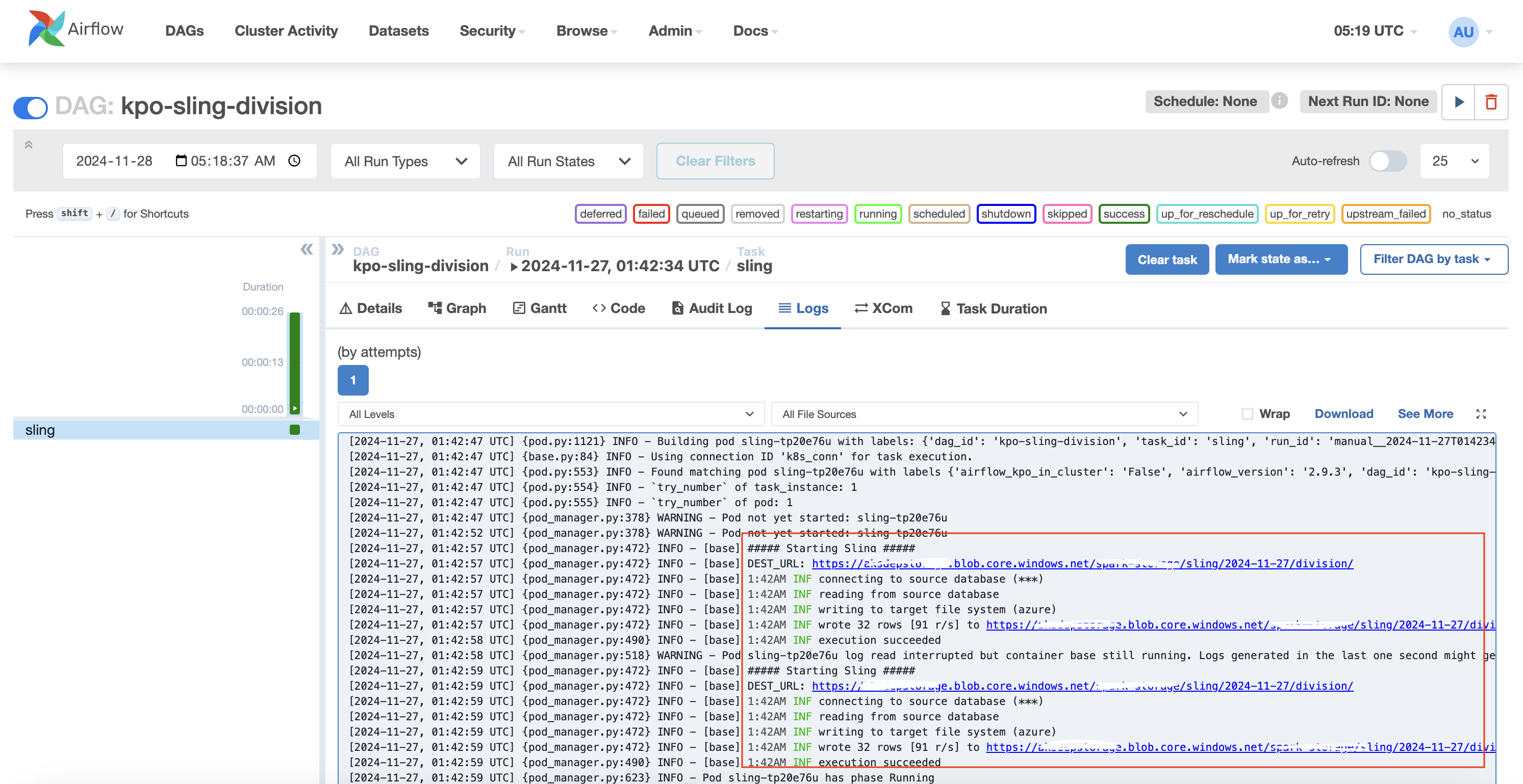Open Cluster Activity in the navbar
The width and height of the screenshot is (1523, 784).
[286, 31]
